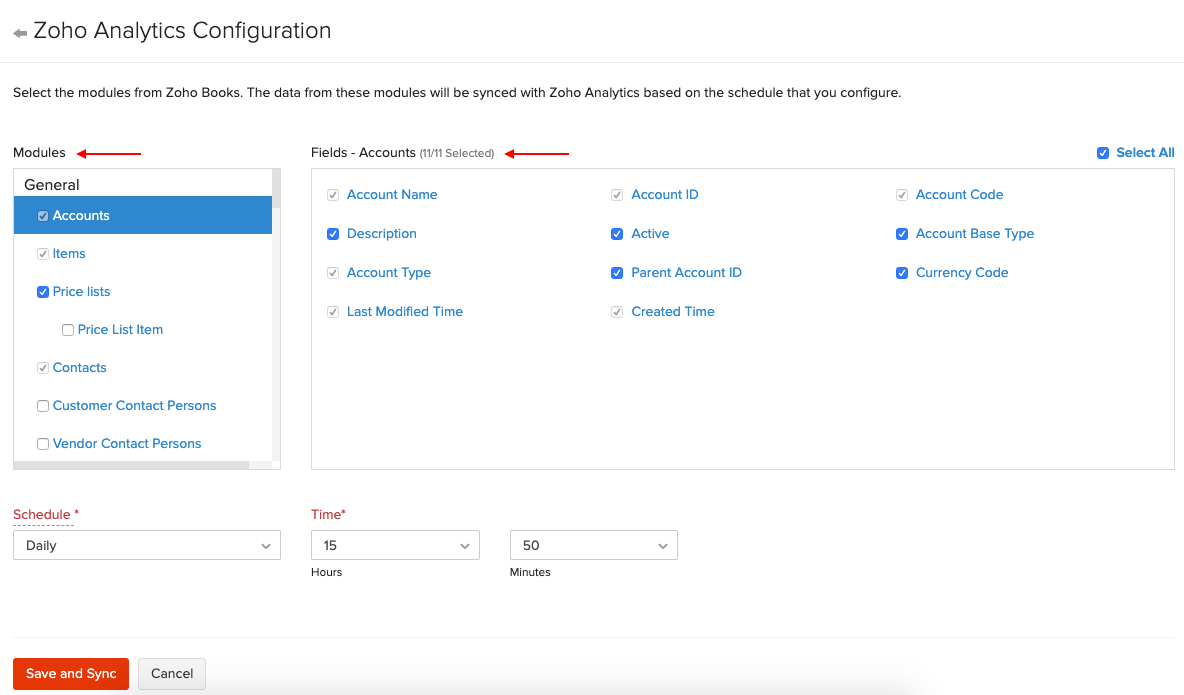Uncheck the Description field checkbox

pyautogui.click(x=334, y=234)
